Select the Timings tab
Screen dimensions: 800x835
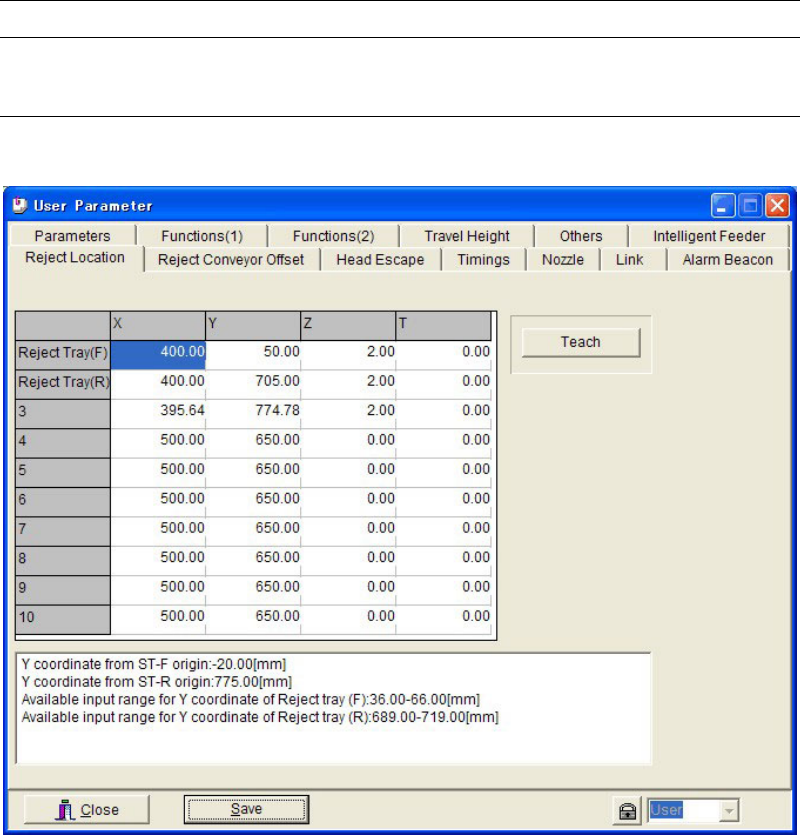[x=484, y=260]
